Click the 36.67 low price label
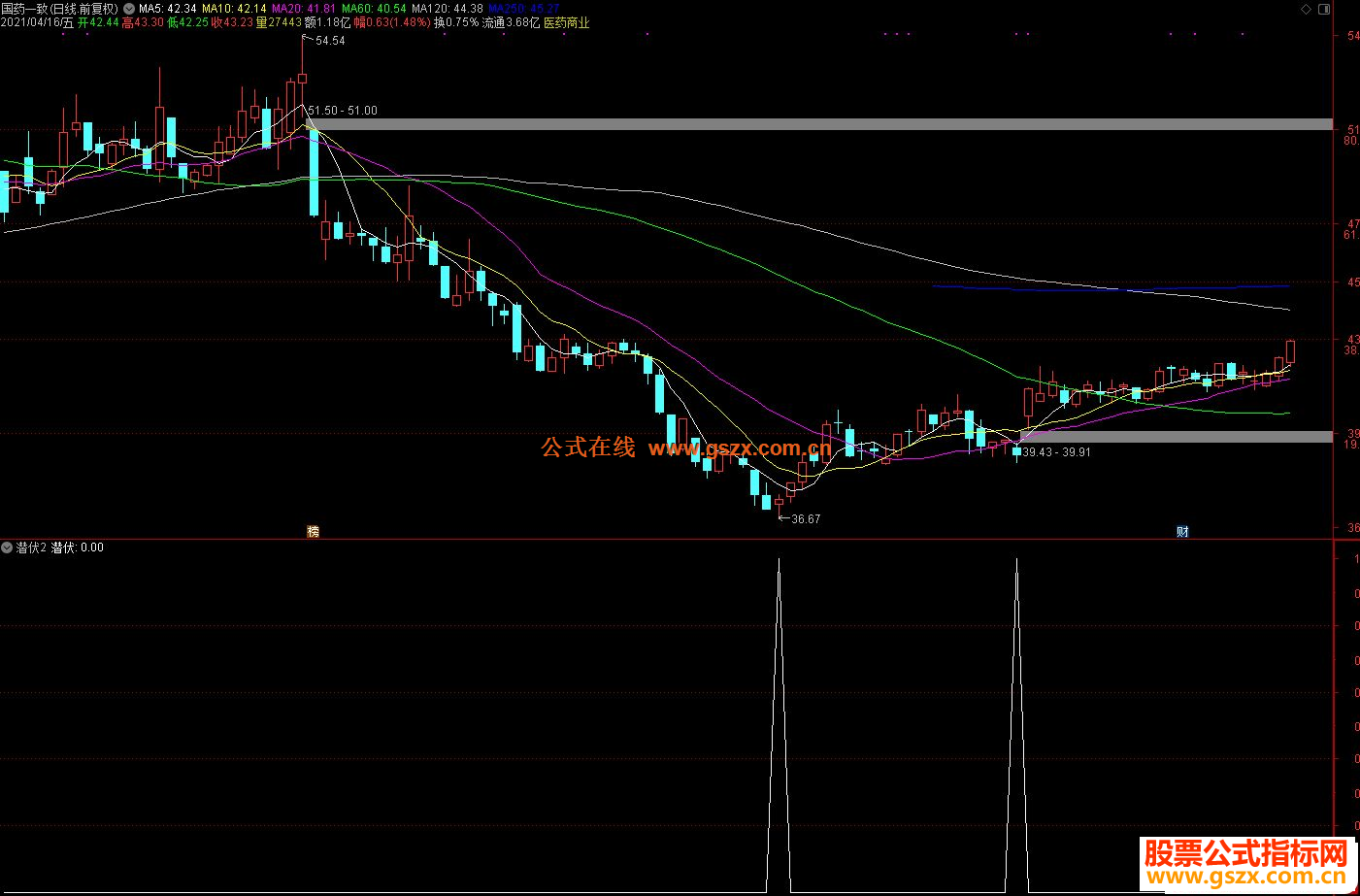This screenshot has height=896, width=1360. click(x=806, y=519)
